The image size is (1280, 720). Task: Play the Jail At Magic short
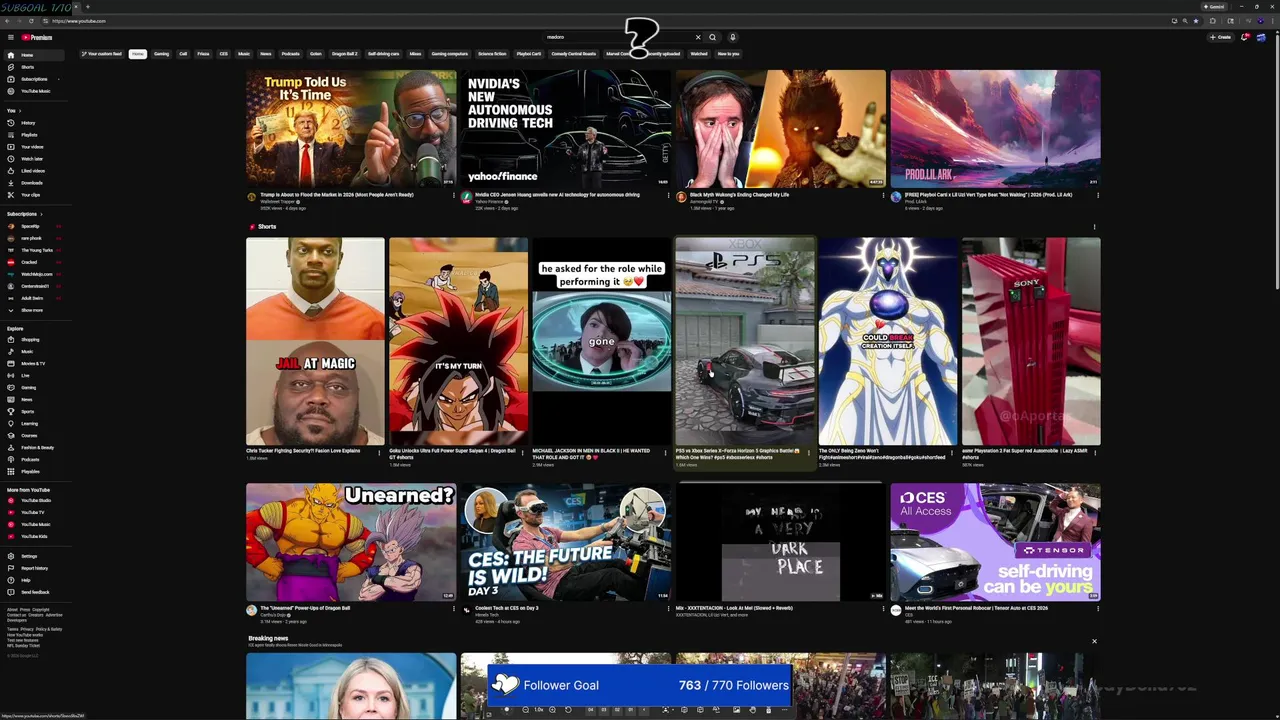tap(315, 341)
